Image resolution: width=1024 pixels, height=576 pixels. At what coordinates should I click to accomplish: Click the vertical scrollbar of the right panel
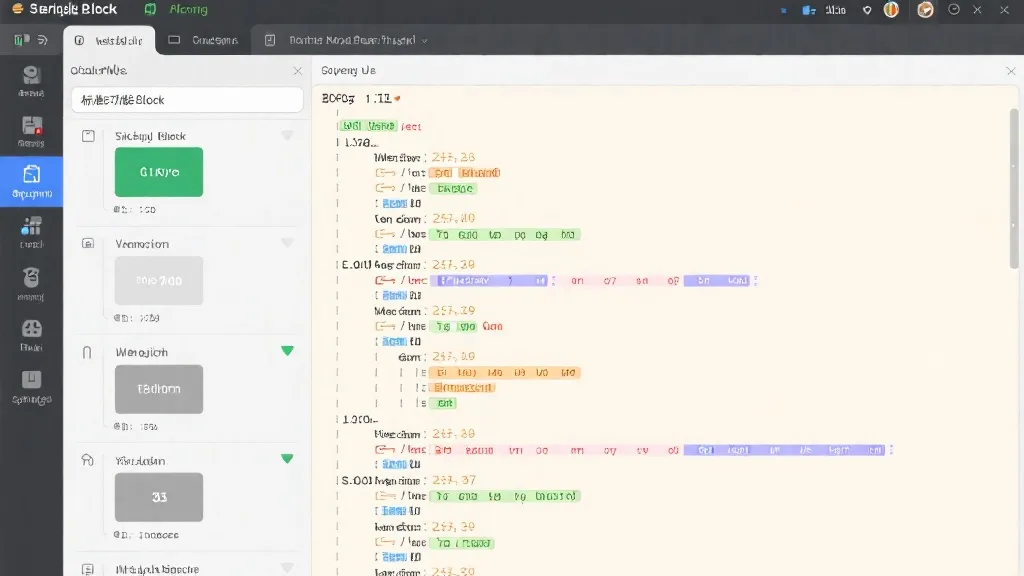pyautogui.click(x=1014, y=189)
